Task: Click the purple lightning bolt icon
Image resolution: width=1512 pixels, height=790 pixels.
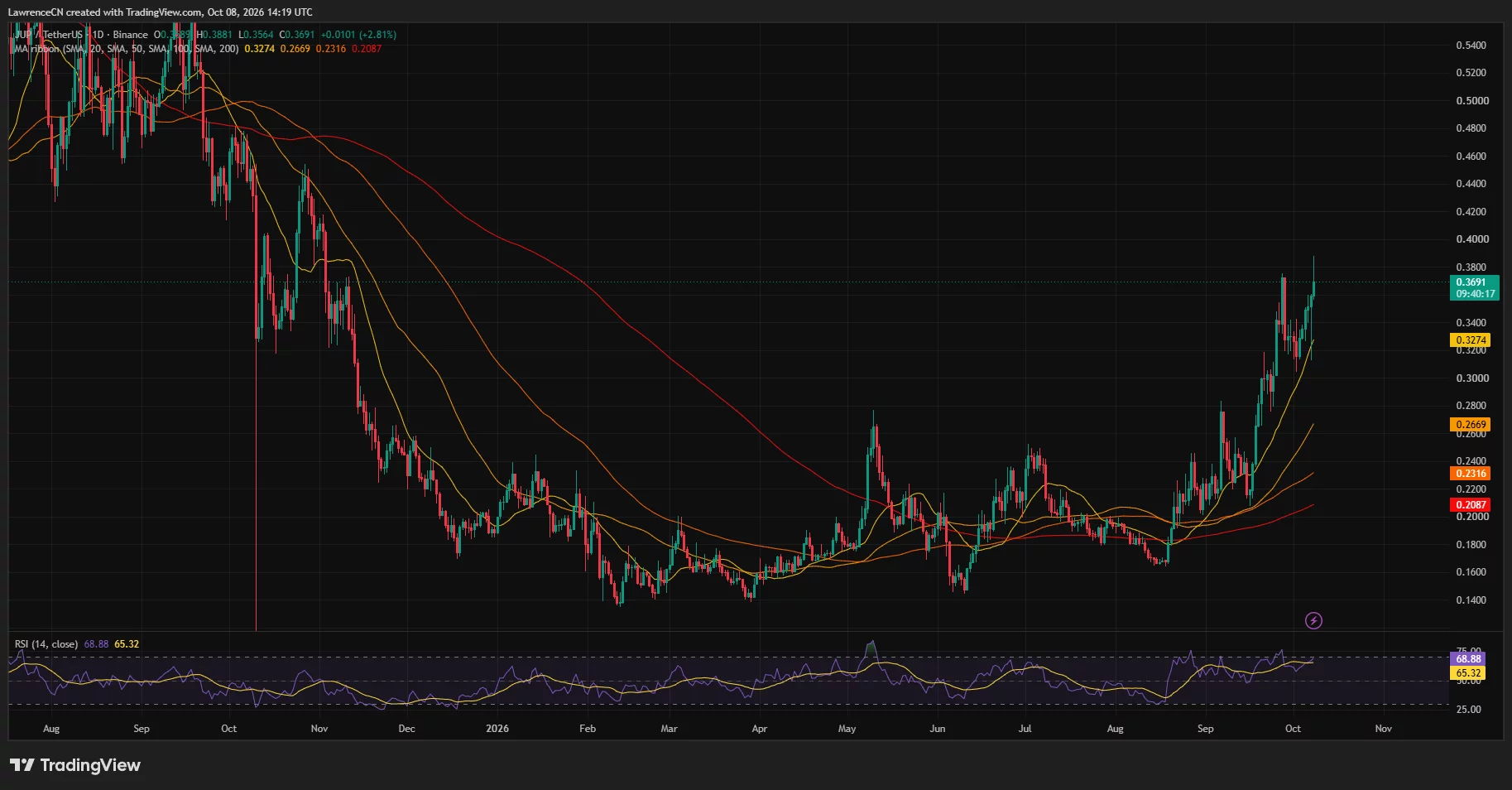Action: pos(1313,620)
